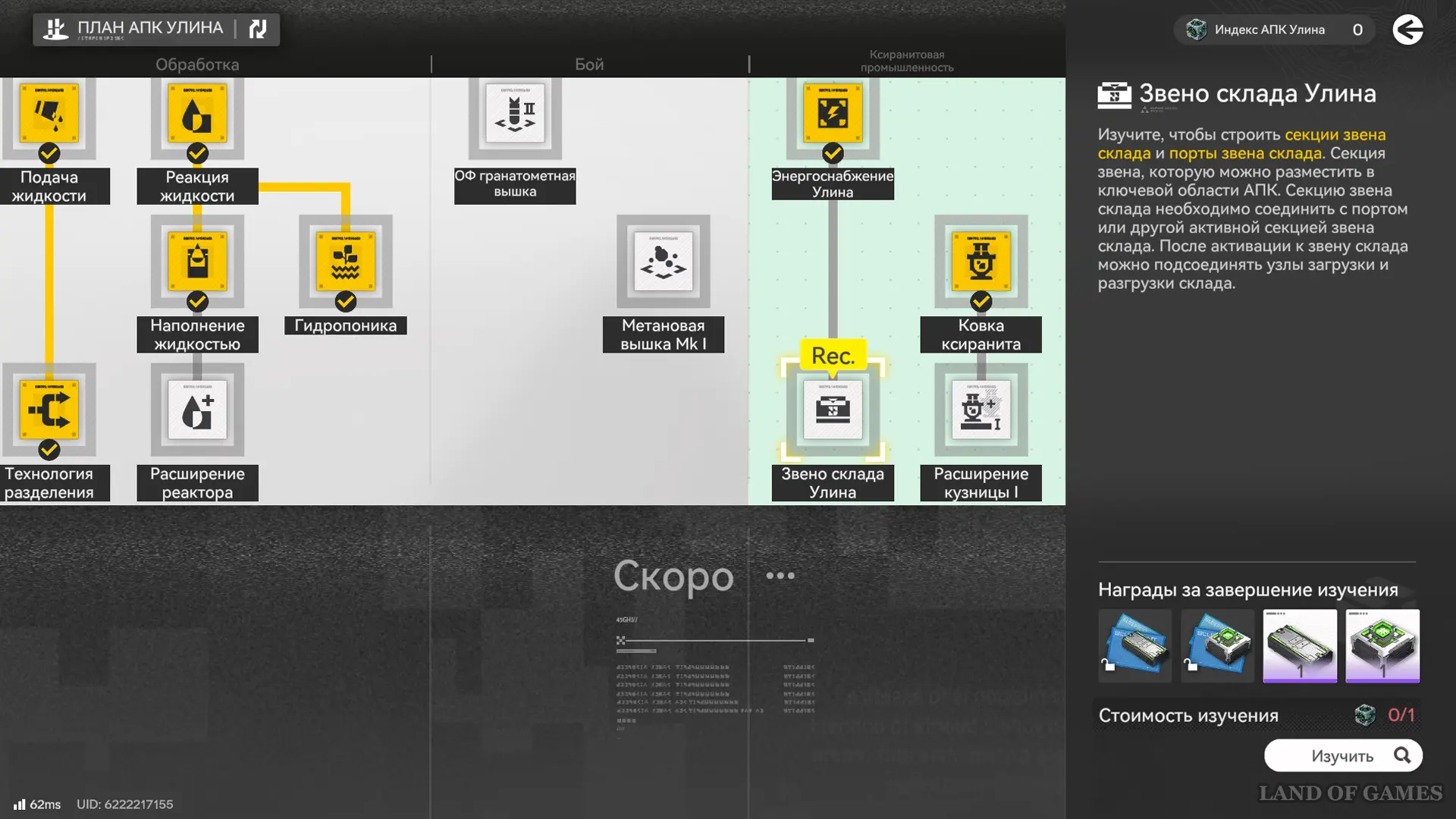Select the Энергоснабжение Улина node icon
The width and height of the screenshot is (1456, 819).
tap(833, 114)
